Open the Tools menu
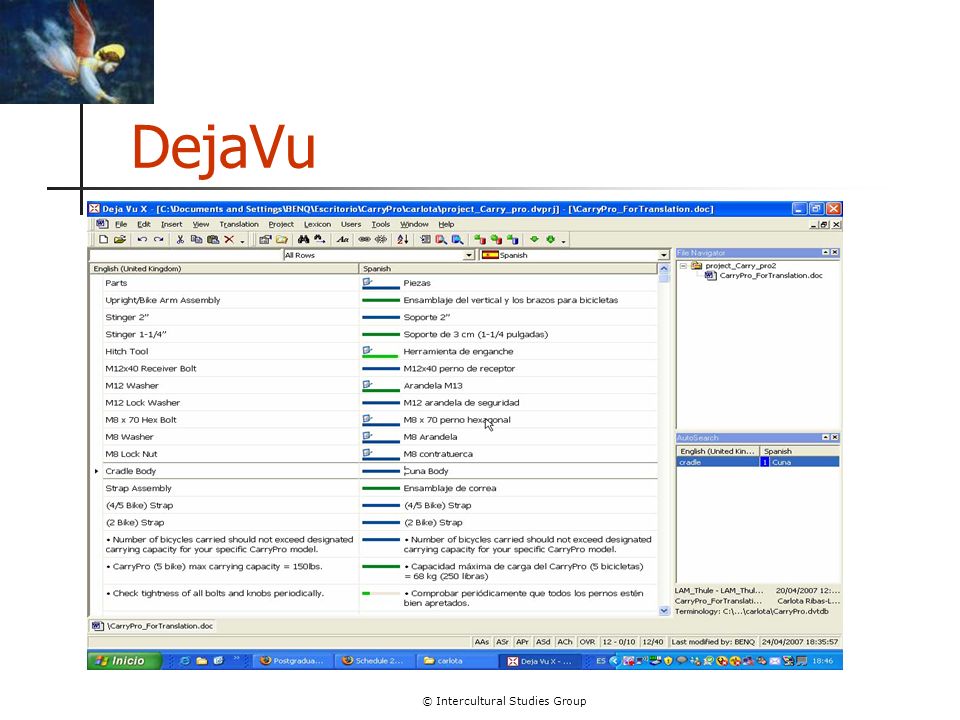960x720 pixels. [x=381, y=224]
